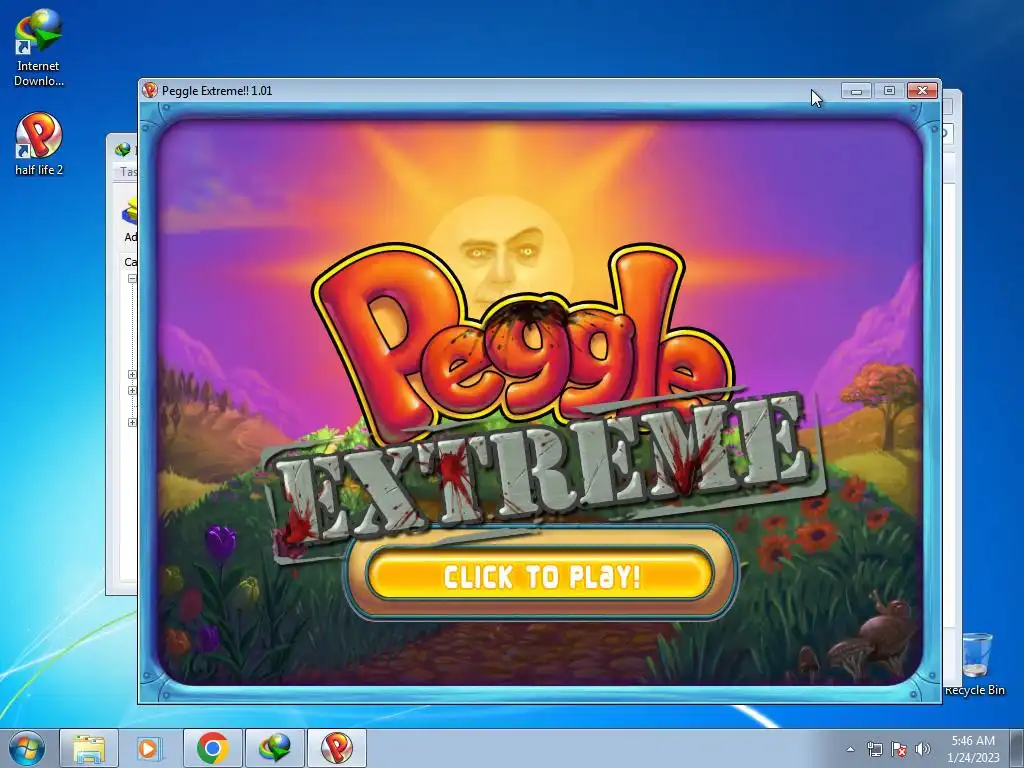This screenshot has height=768, width=1024.
Task: Minimize the Peggle Extreme window
Action: tap(856, 91)
